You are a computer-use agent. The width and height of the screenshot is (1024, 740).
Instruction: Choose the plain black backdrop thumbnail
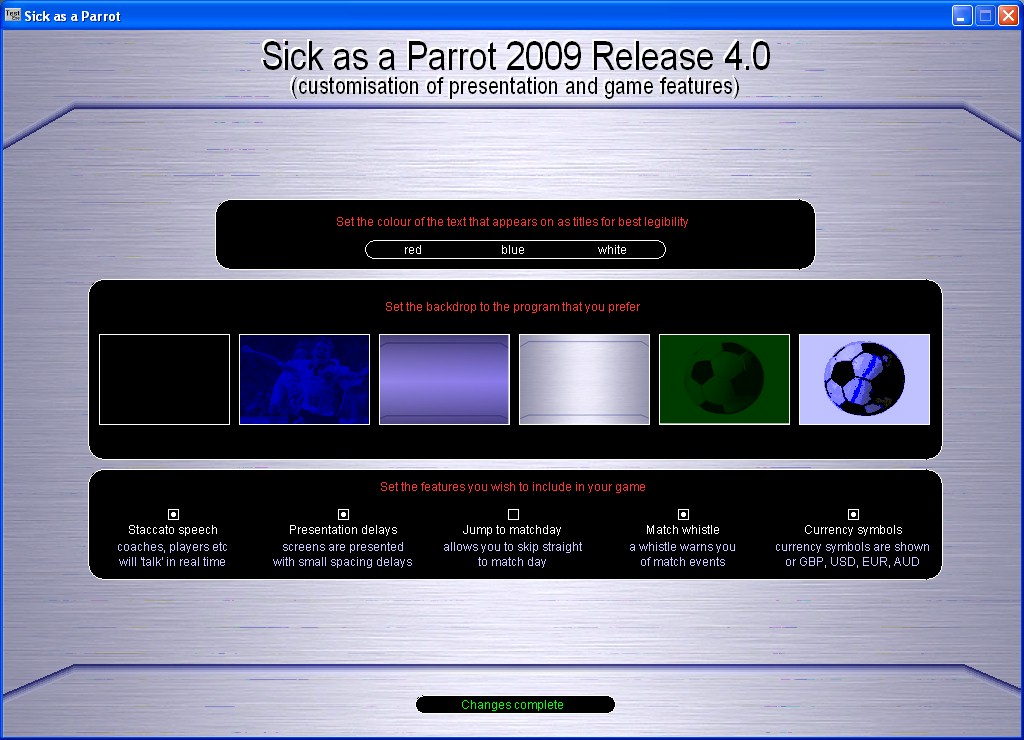click(x=165, y=379)
